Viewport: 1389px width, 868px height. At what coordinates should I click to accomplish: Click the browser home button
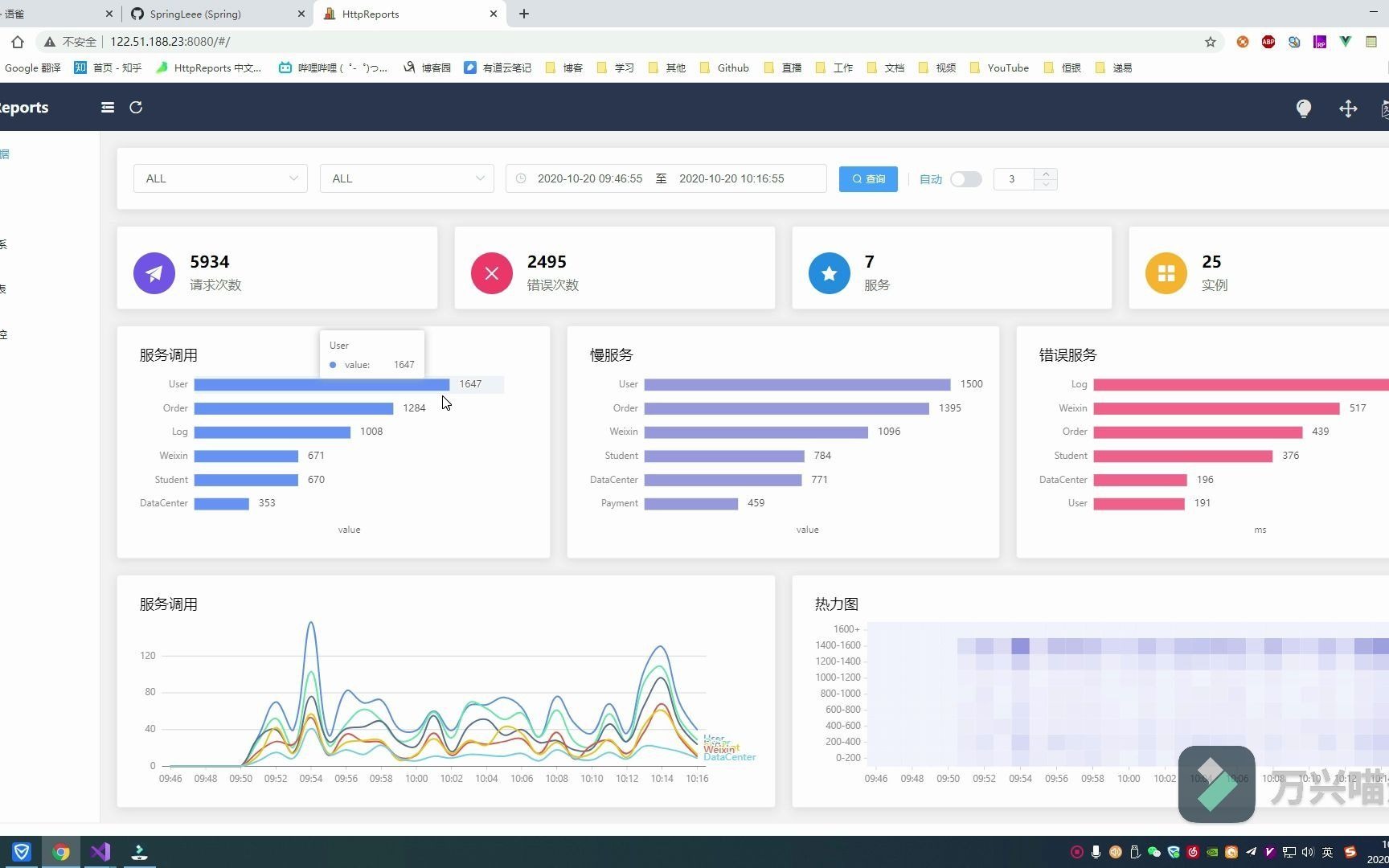(18, 42)
